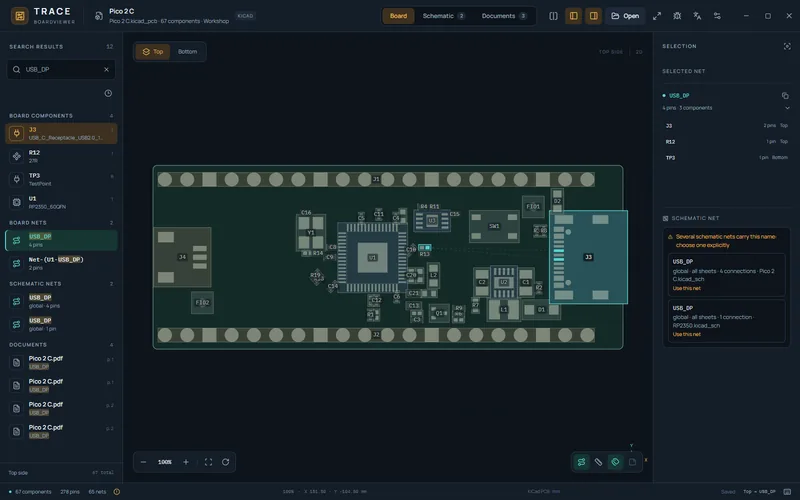This screenshot has width=800, height=500.
Task: Click the warning icon in status bar
Action: coord(117,492)
